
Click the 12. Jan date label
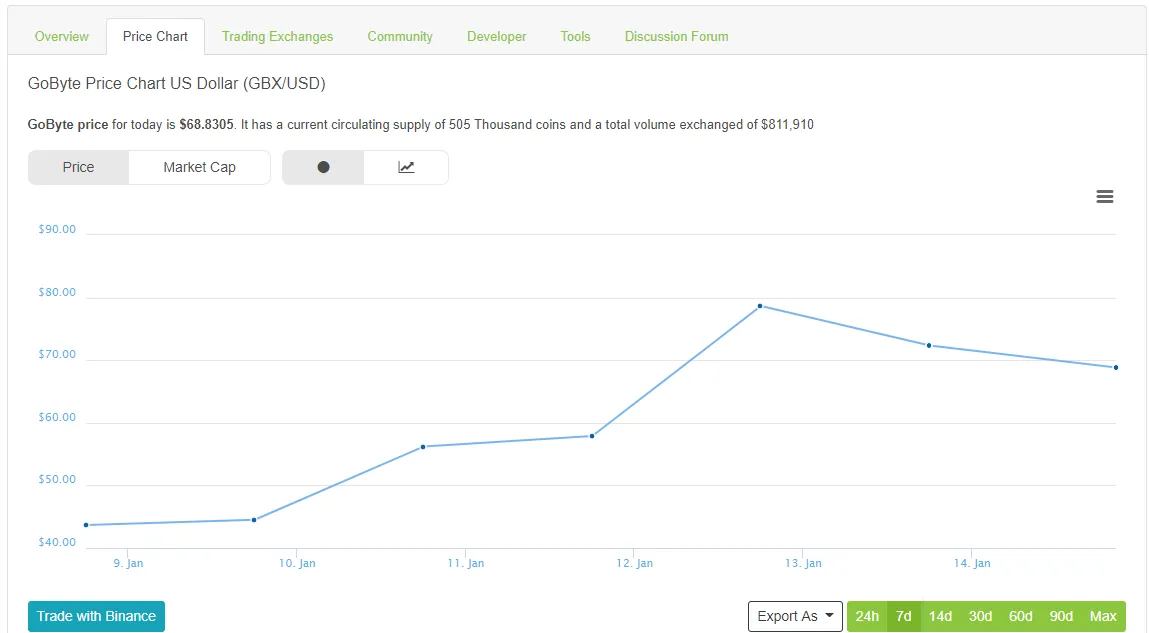[x=635, y=563]
